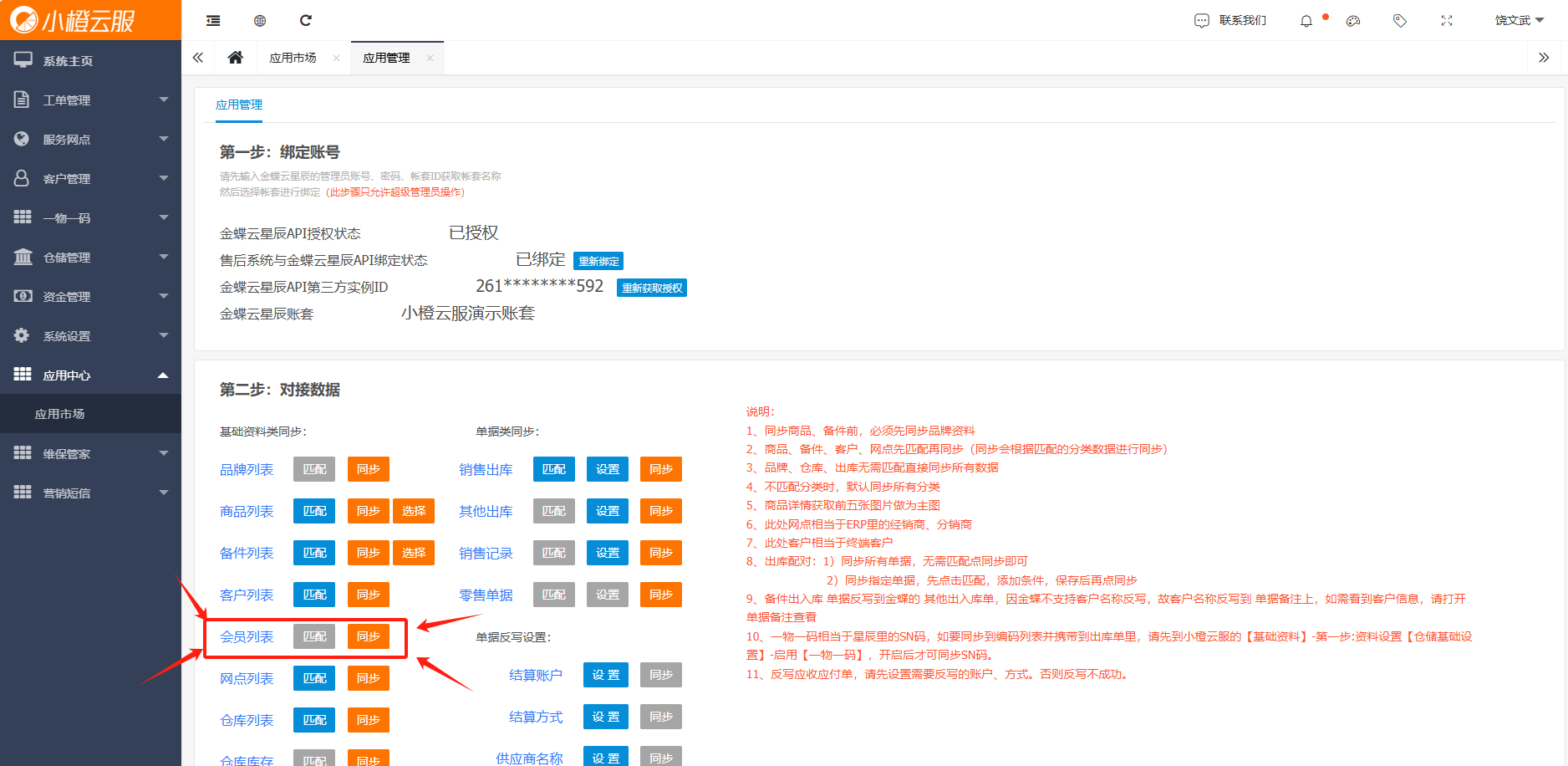Screen dimensions: 1568x766
Task: Open the notification bell icon
Action: pyautogui.click(x=1306, y=21)
